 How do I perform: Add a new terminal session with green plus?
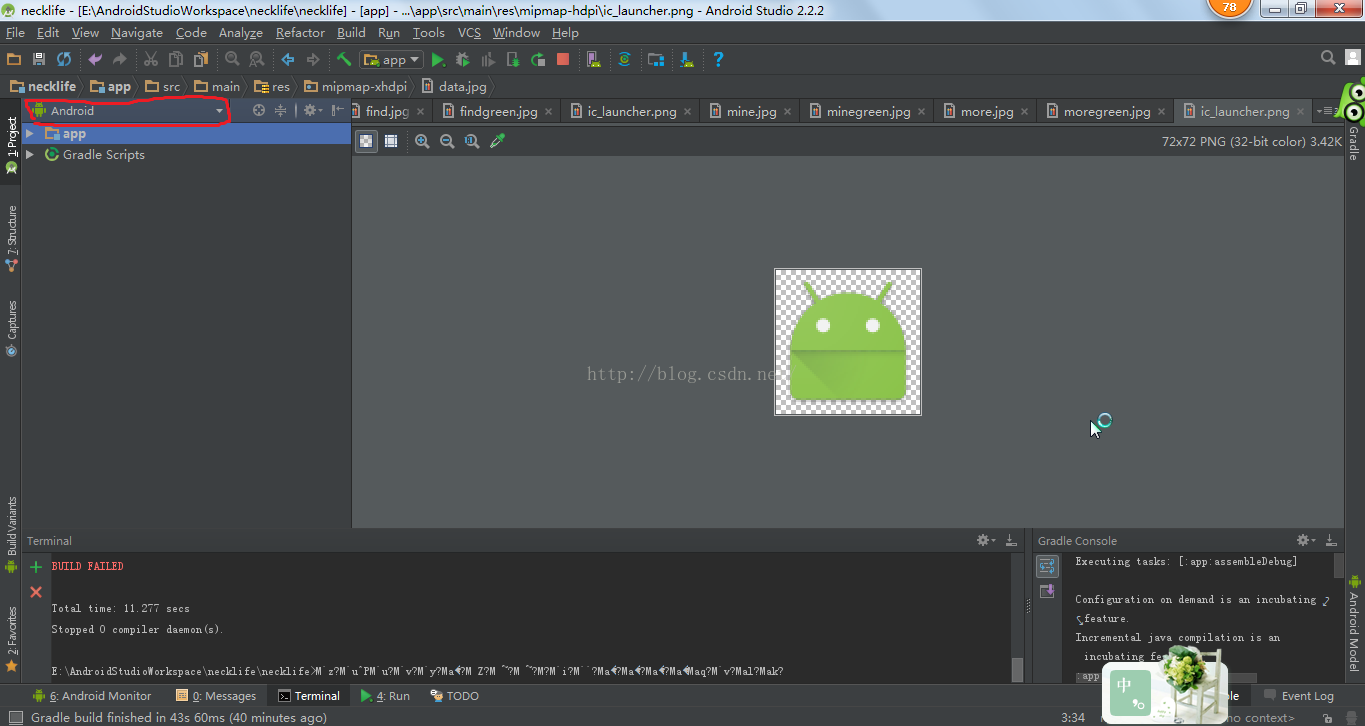click(36, 566)
